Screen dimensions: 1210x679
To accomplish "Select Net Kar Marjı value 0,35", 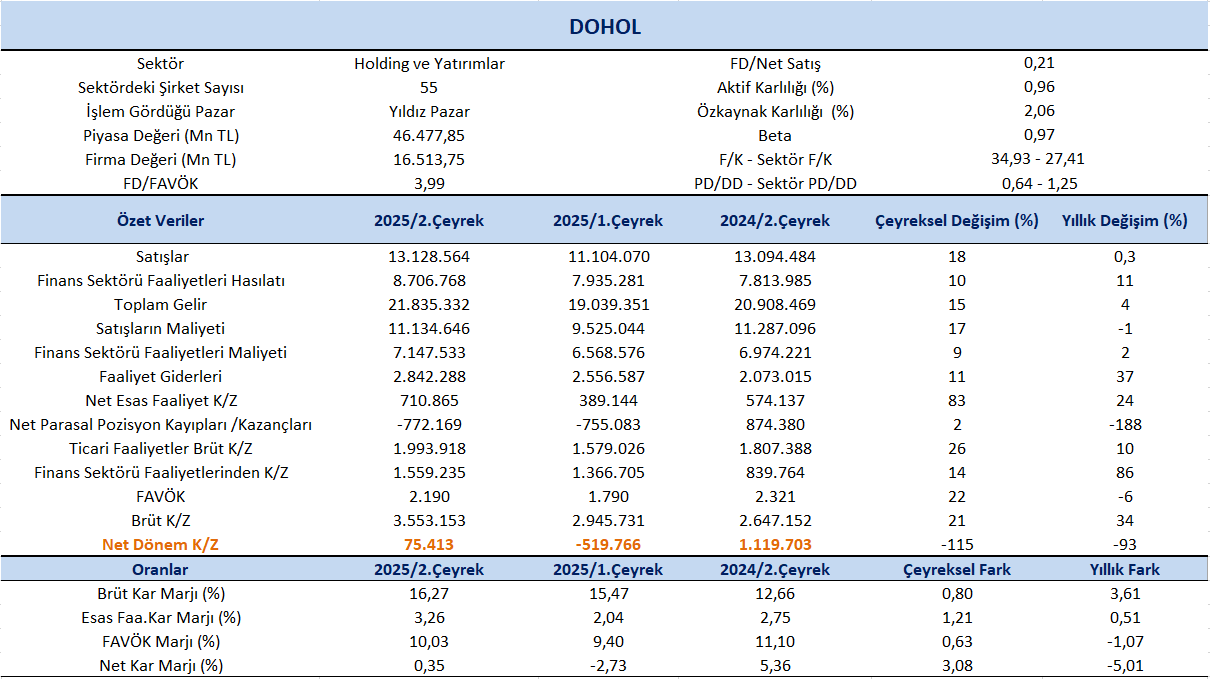I will tap(429, 665).
